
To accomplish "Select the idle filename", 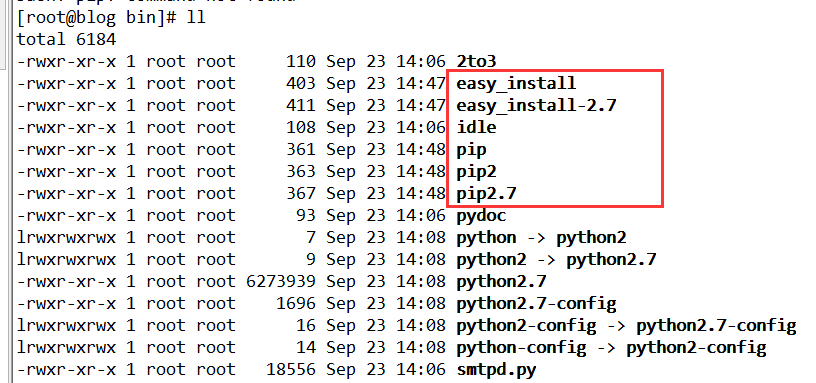I will tap(476, 127).
